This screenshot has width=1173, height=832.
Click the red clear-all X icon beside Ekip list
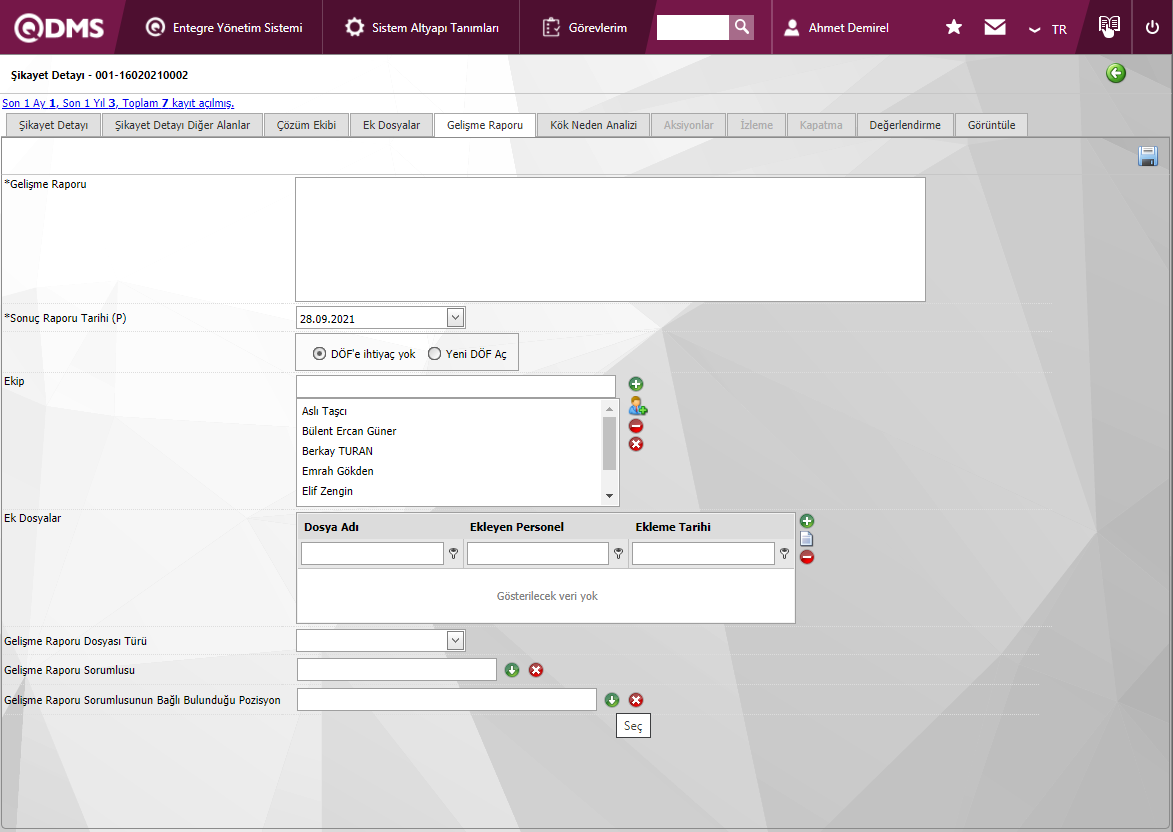(x=636, y=444)
